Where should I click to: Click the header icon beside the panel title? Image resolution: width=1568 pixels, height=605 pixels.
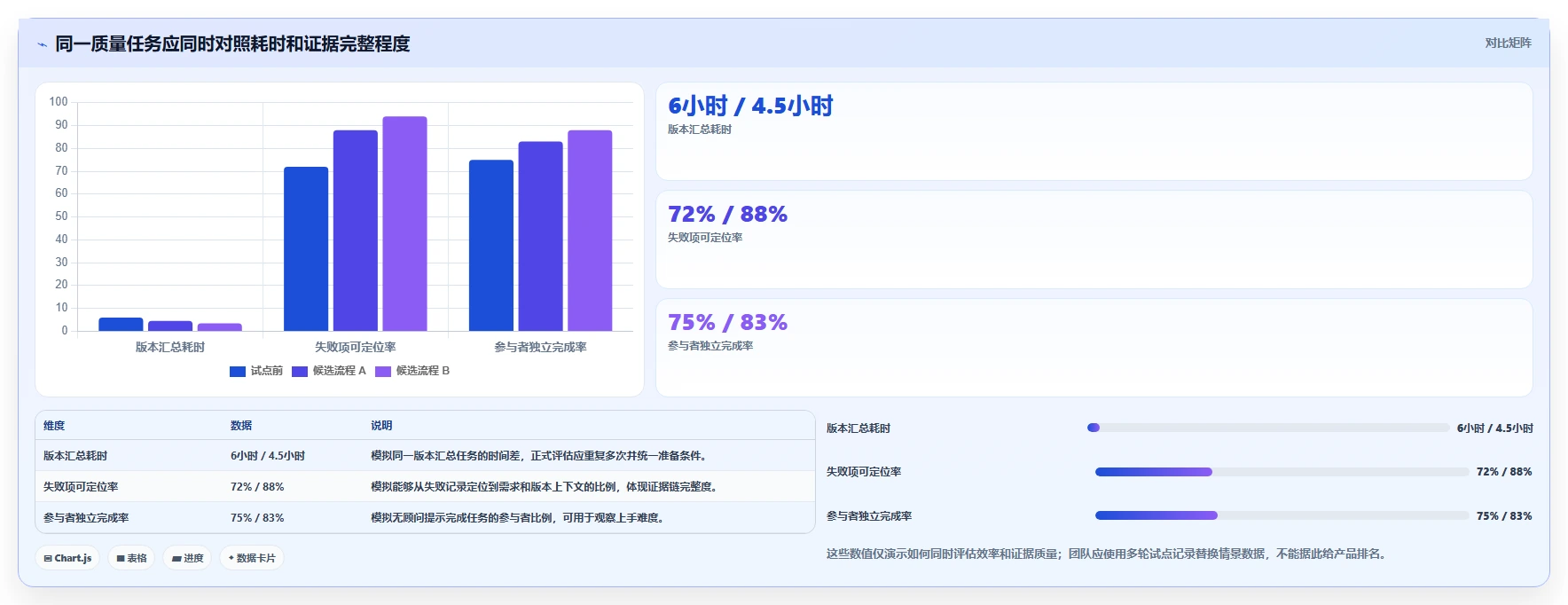(42, 44)
